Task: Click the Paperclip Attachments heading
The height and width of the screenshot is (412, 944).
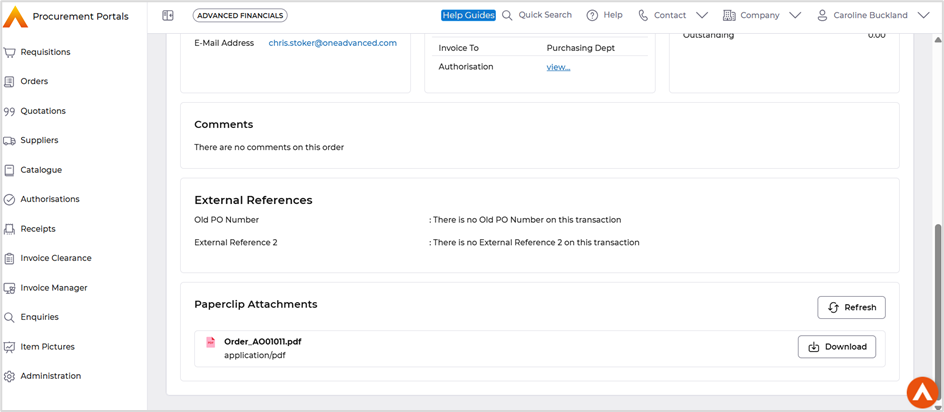Action: [255, 305]
